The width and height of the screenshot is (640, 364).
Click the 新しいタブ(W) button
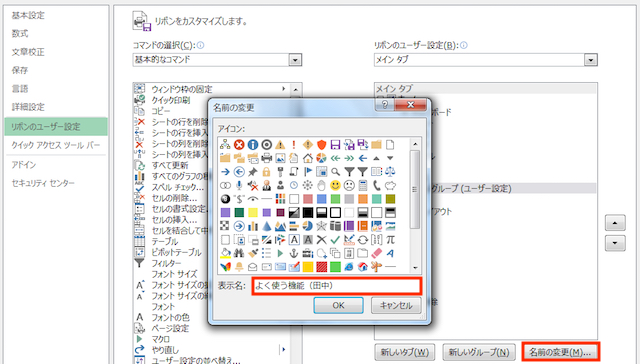pyautogui.click(x=404, y=352)
